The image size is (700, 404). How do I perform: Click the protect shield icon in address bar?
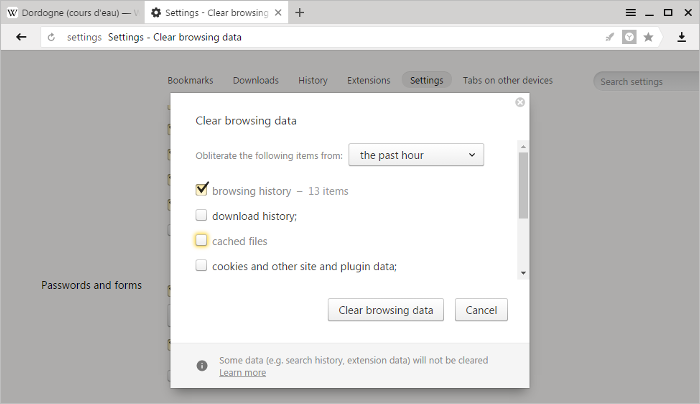629,37
